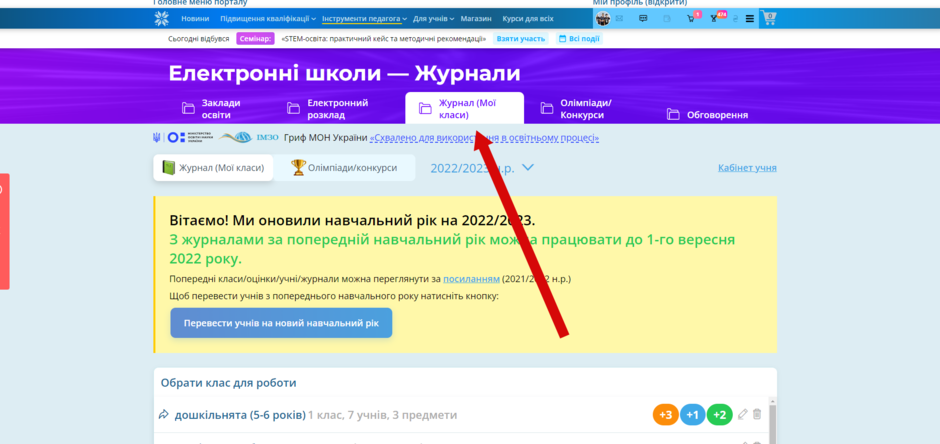This screenshot has width=940, height=444.
Task: Click the class list scrollbar up arrow
Action: pos(773,401)
